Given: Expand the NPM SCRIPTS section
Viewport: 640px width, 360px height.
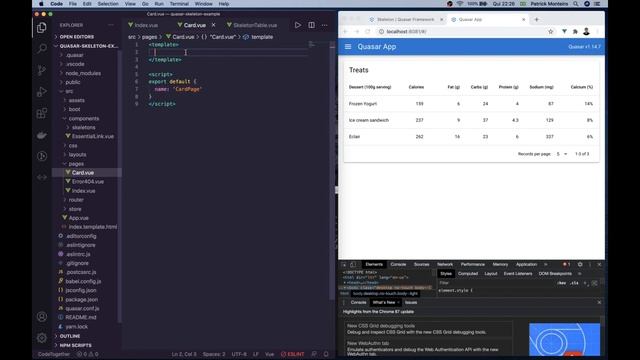Looking at the screenshot, I should coord(76,345).
